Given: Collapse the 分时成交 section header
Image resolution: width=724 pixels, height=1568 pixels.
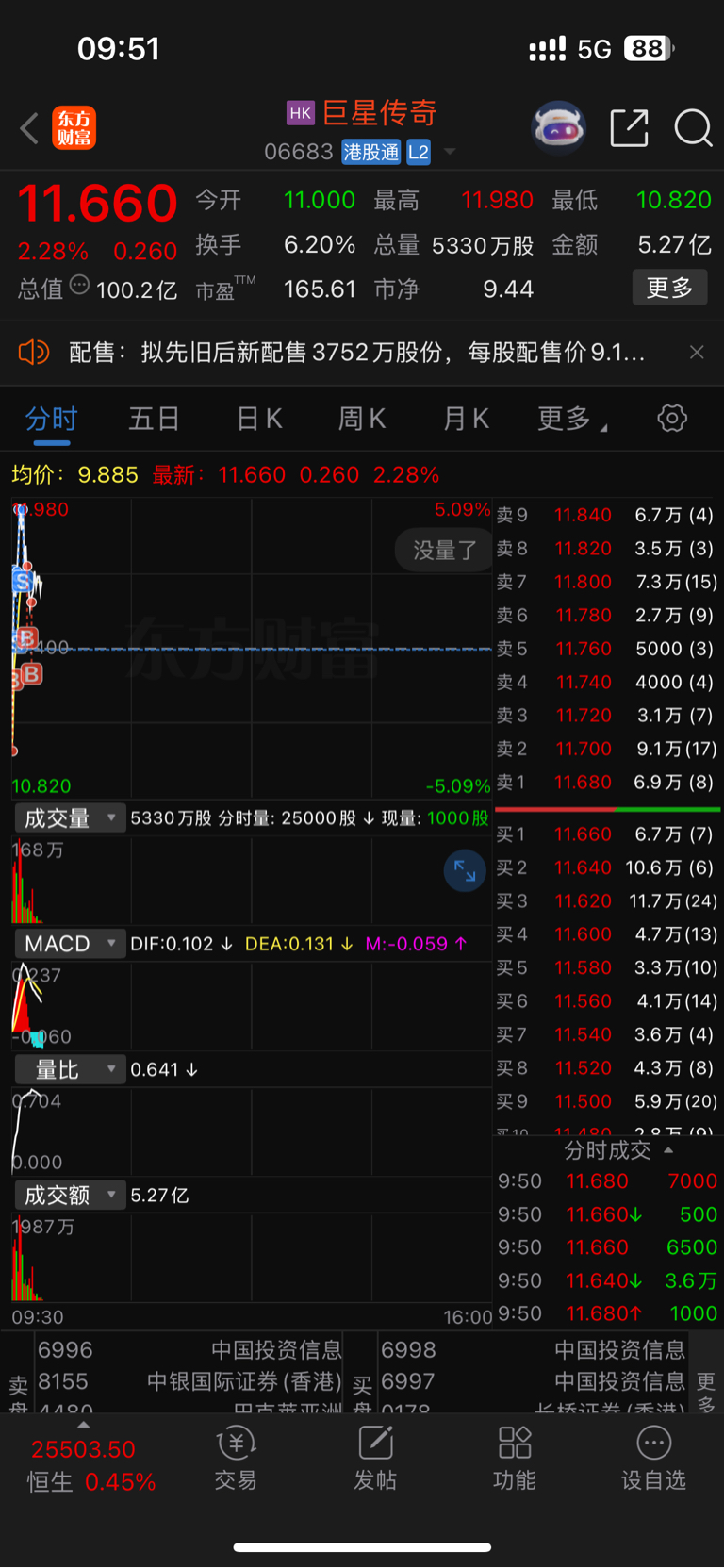Looking at the screenshot, I should pyautogui.click(x=617, y=1150).
